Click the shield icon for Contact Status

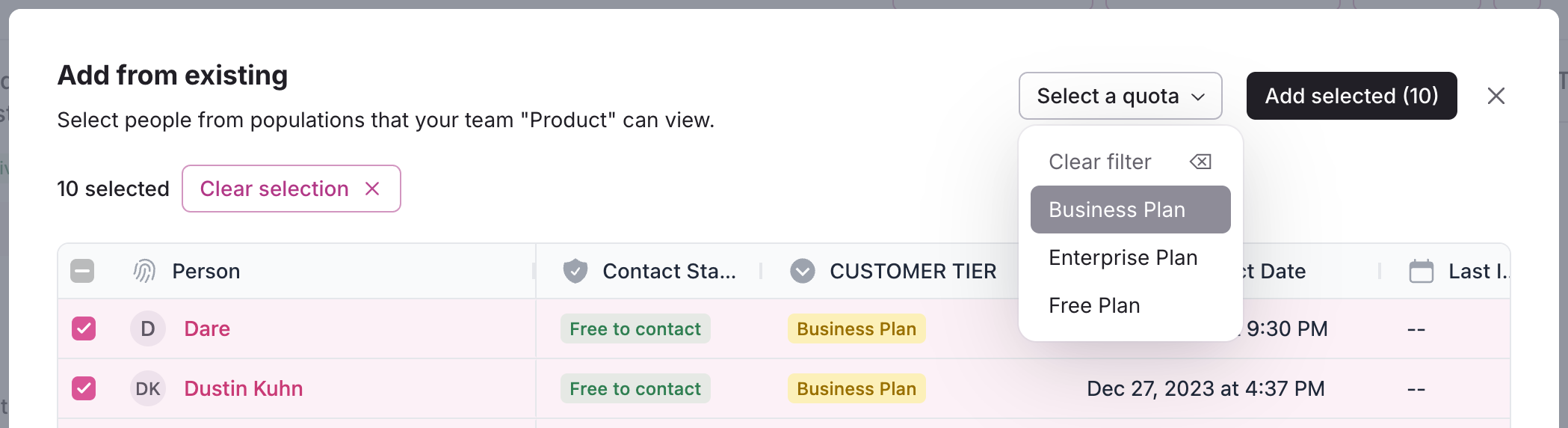(x=575, y=271)
